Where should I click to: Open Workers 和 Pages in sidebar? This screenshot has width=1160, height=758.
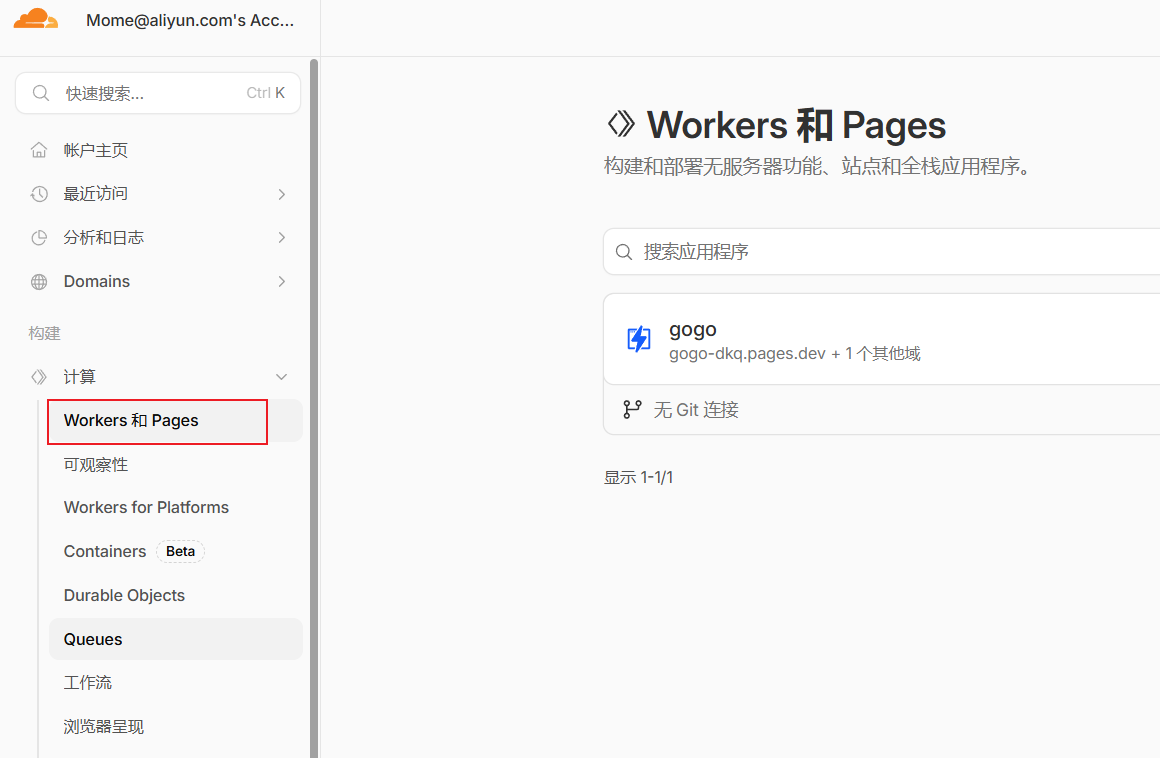(131, 421)
